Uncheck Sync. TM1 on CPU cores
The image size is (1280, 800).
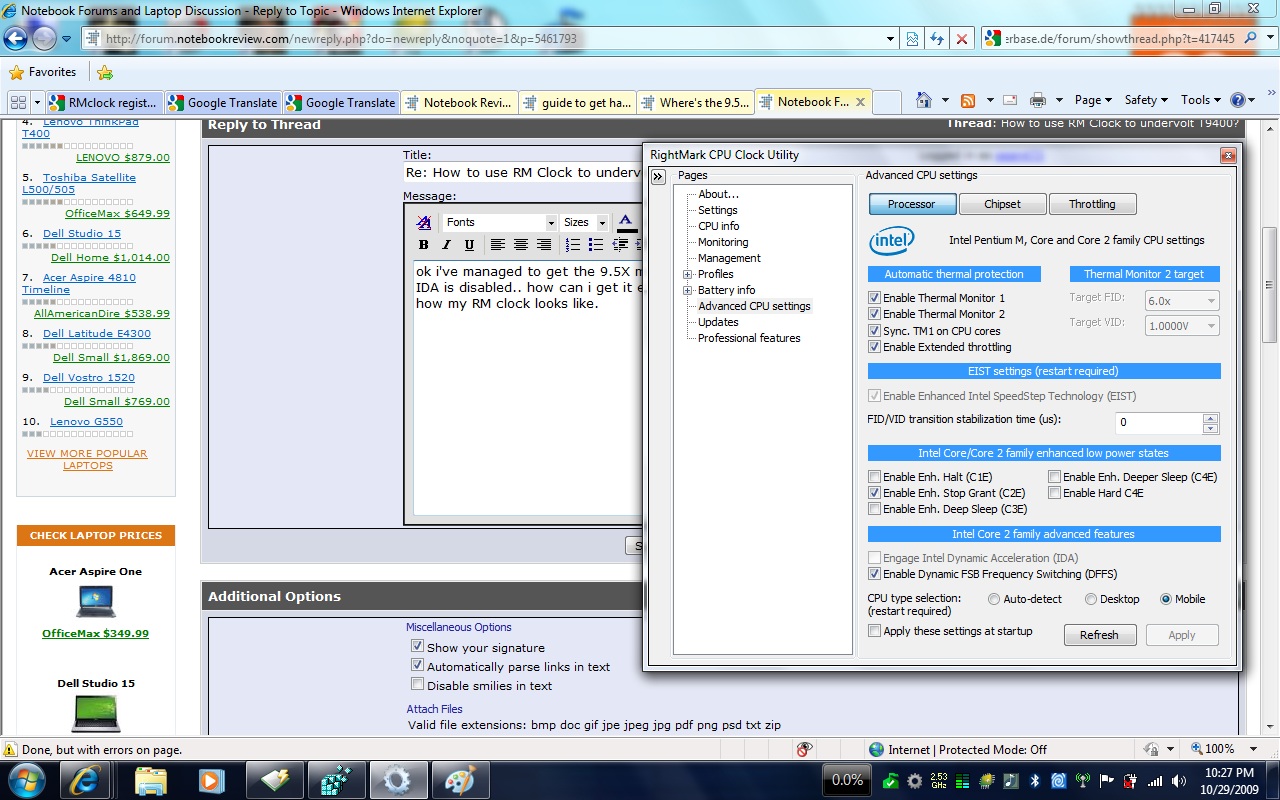tap(875, 331)
